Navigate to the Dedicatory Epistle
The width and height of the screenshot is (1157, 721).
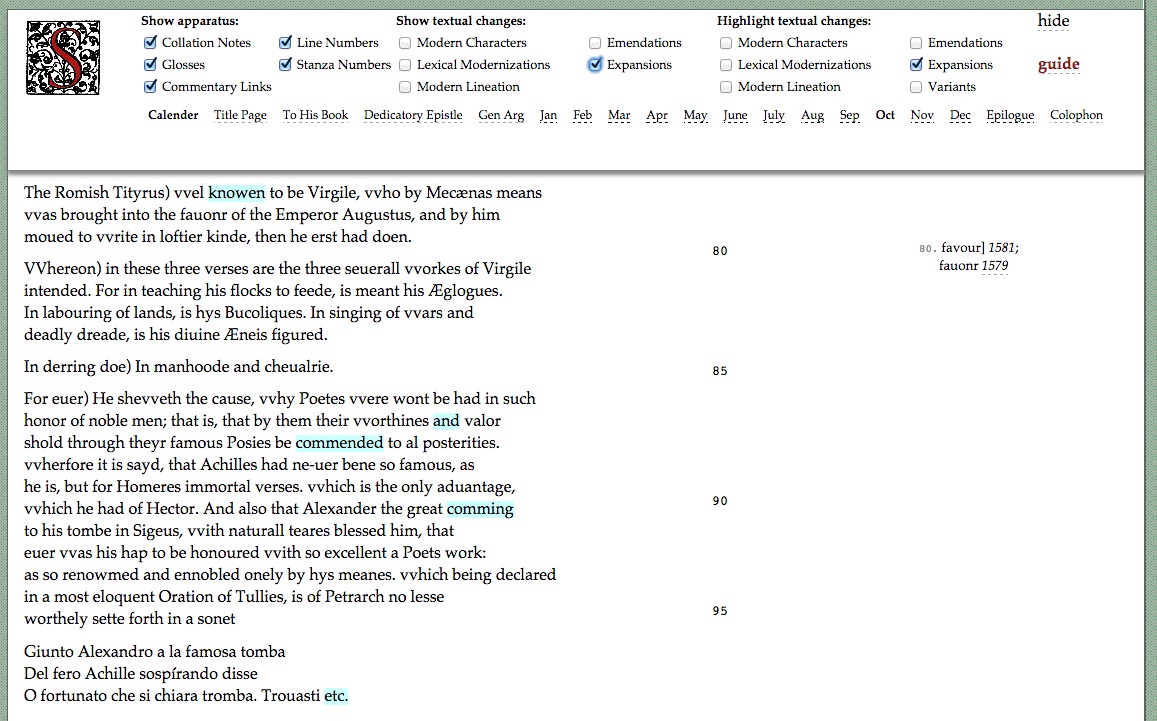pyautogui.click(x=413, y=115)
